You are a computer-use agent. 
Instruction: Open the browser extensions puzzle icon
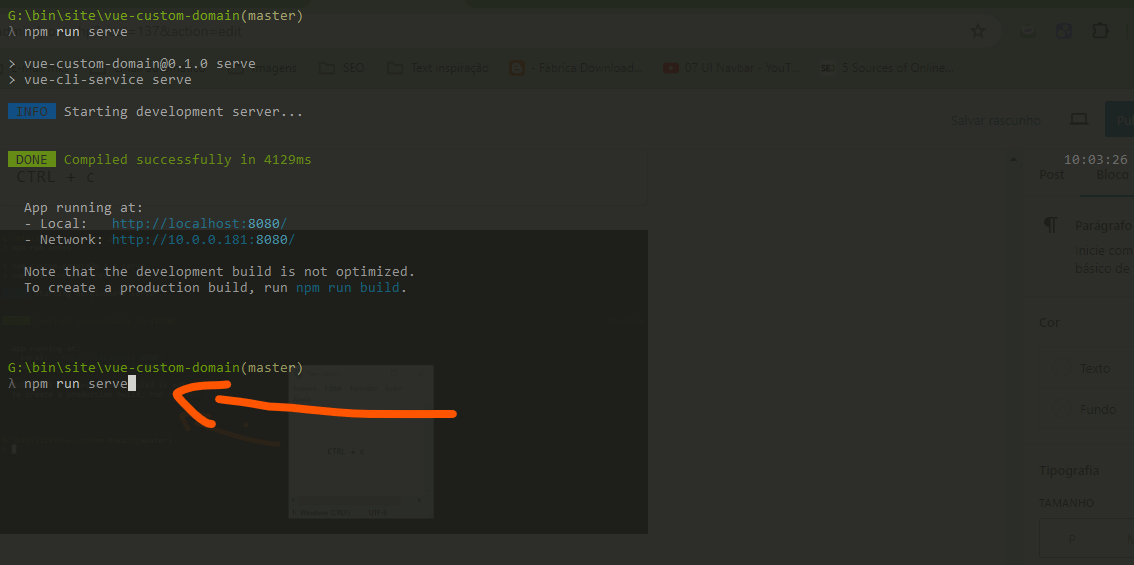(1099, 31)
